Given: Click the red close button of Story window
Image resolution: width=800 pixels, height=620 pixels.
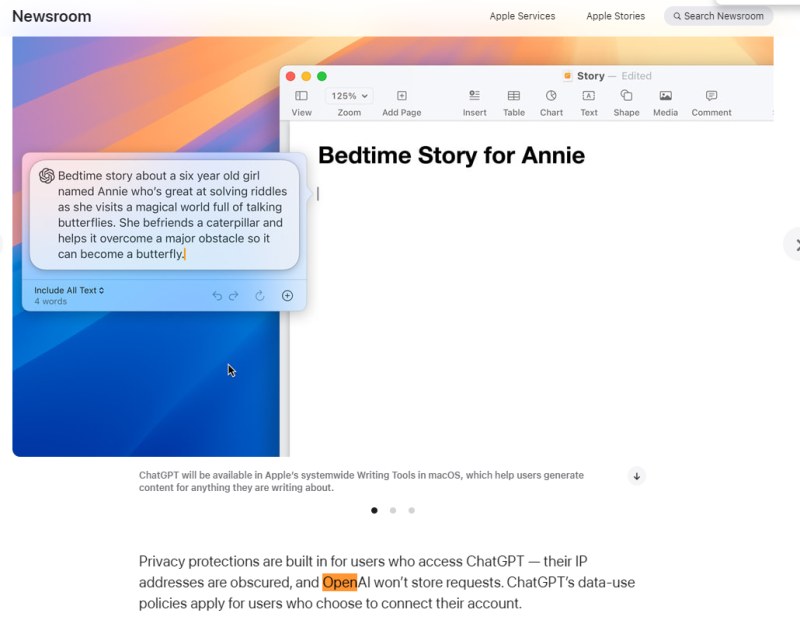Looking at the screenshot, I should tap(290, 76).
